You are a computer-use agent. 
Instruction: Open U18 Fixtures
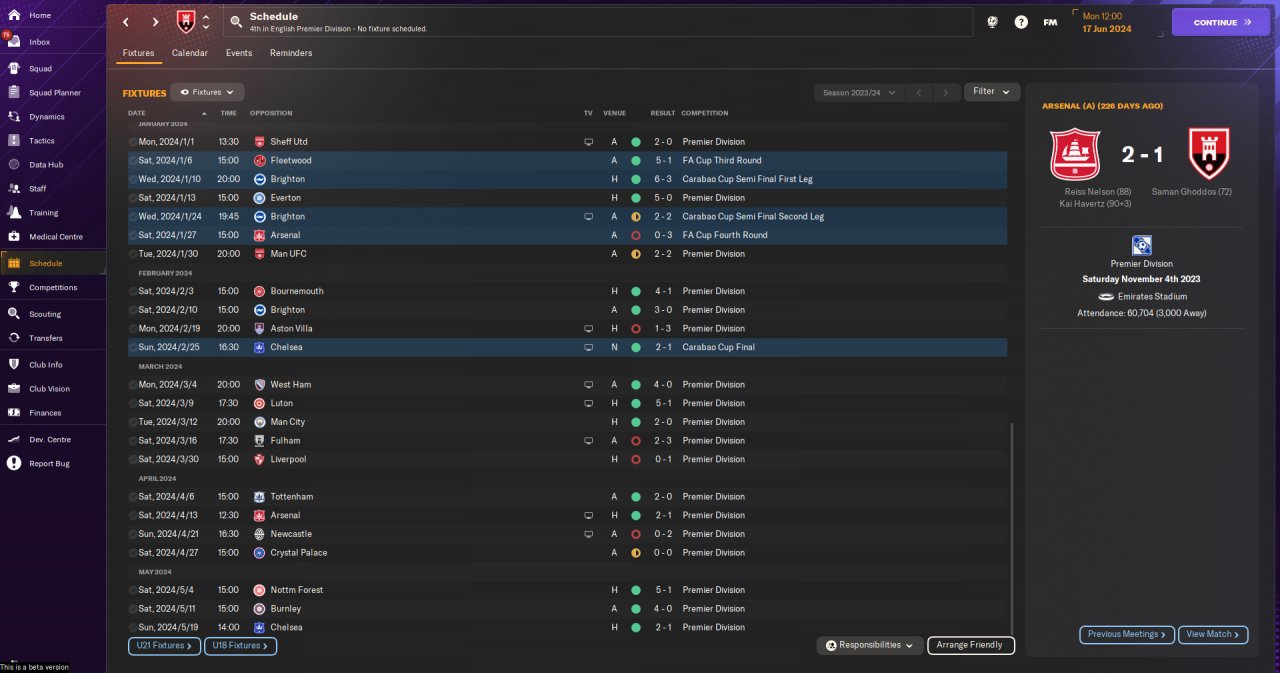click(241, 646)
